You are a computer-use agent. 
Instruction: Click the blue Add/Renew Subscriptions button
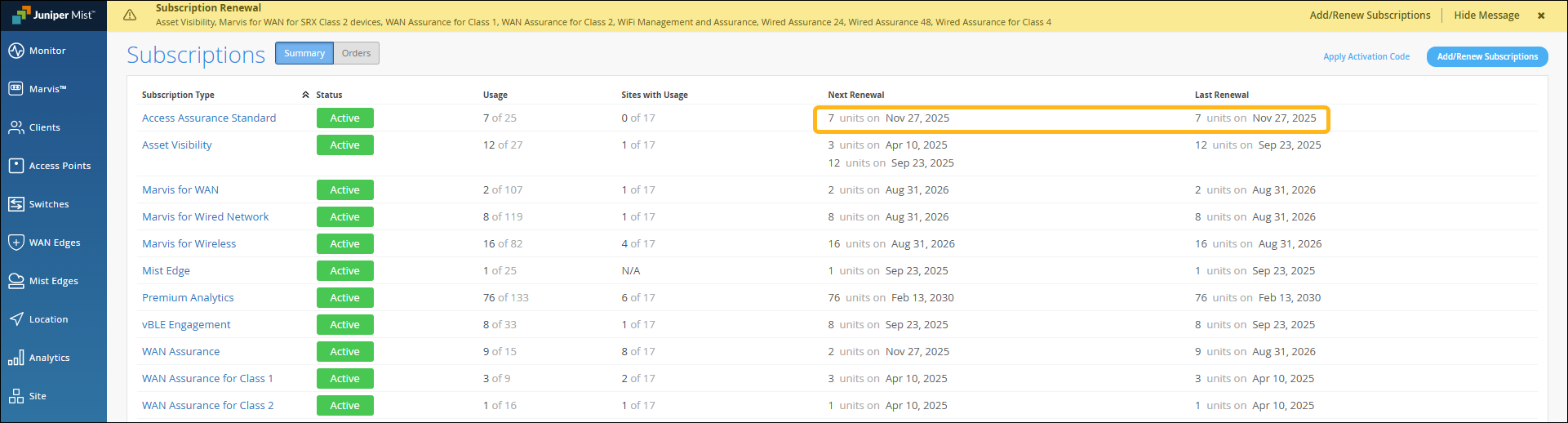(1486, 56)
